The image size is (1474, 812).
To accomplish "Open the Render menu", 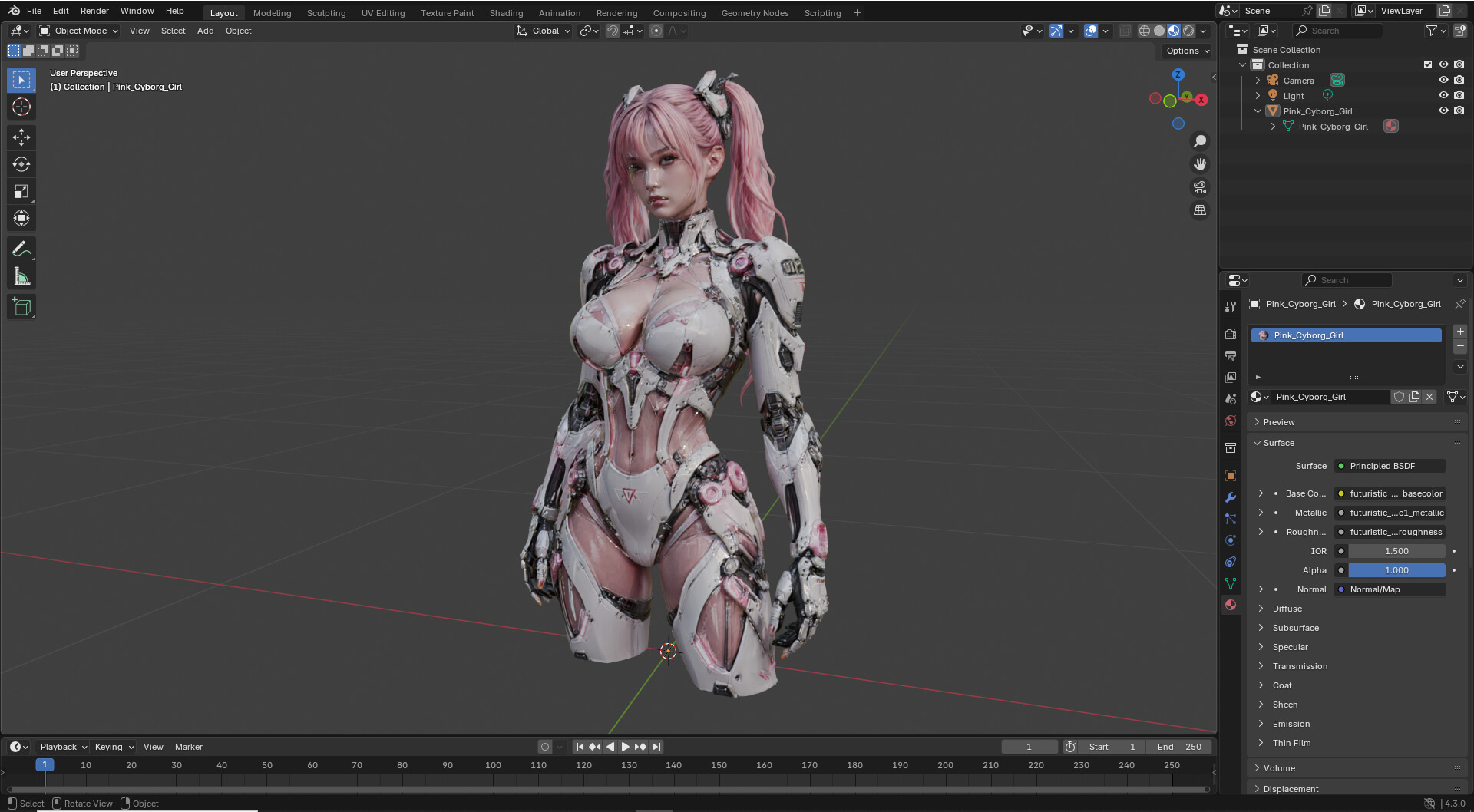I will point(94,11).
